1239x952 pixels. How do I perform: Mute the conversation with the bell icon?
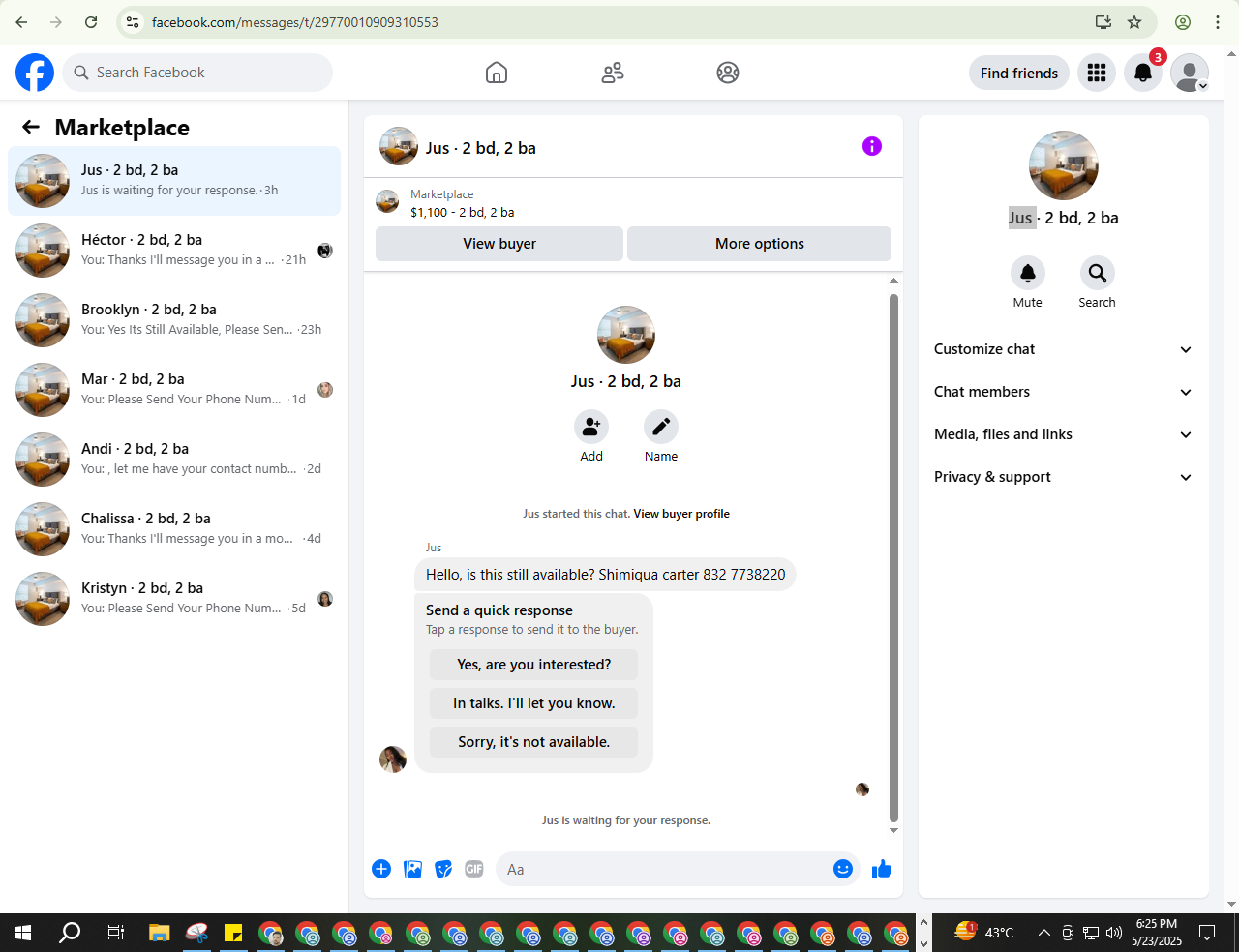(1028, 273)
